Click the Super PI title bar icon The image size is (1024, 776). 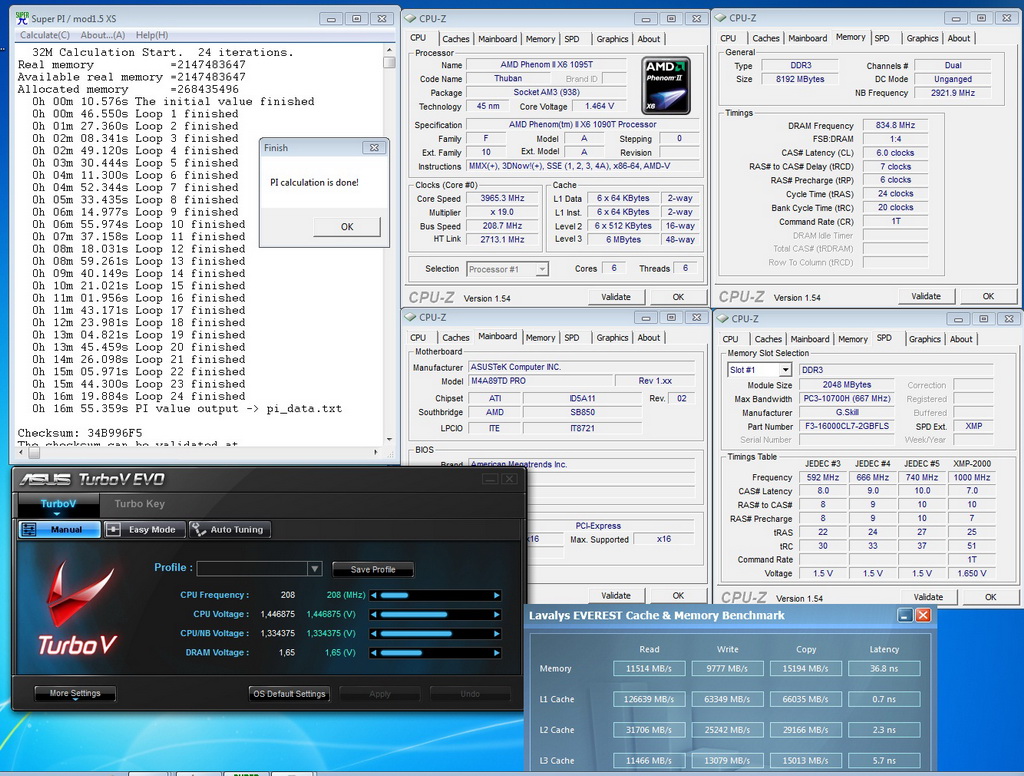click(x=22, y=18)
